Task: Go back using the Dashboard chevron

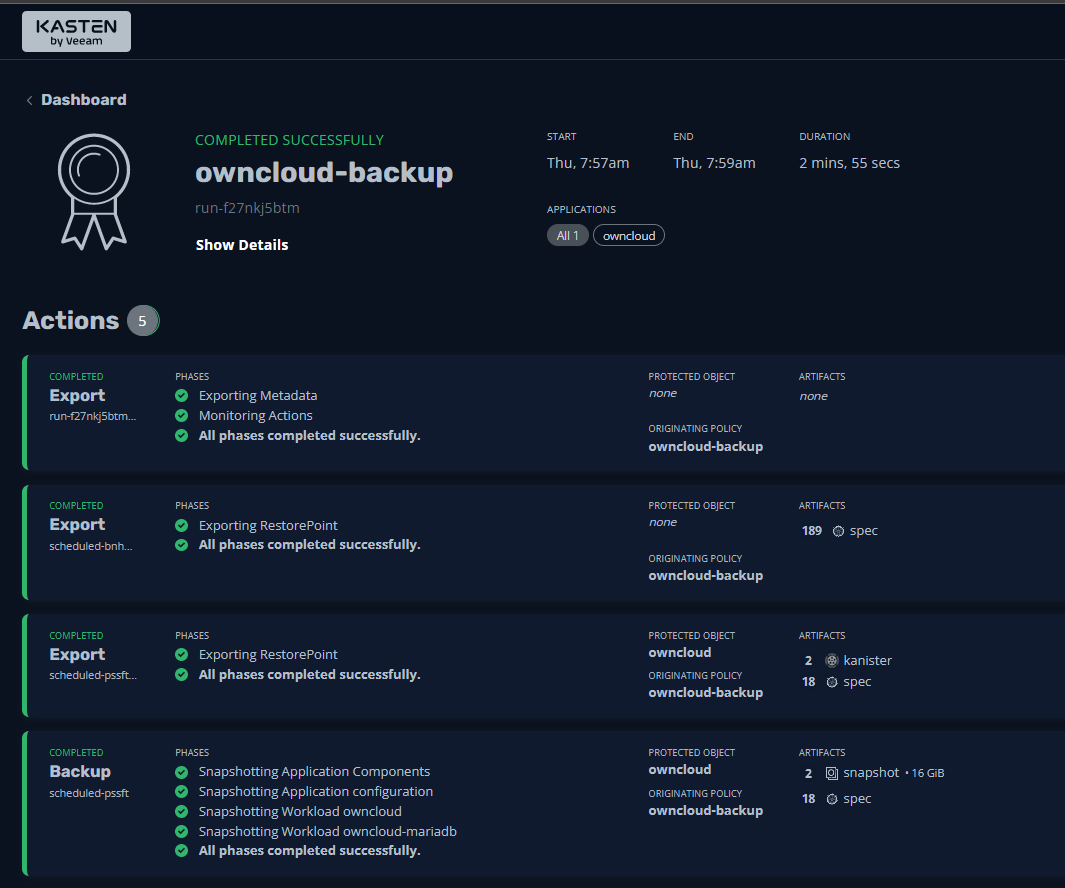Action: pyautogui.click(x=30, y=100)
